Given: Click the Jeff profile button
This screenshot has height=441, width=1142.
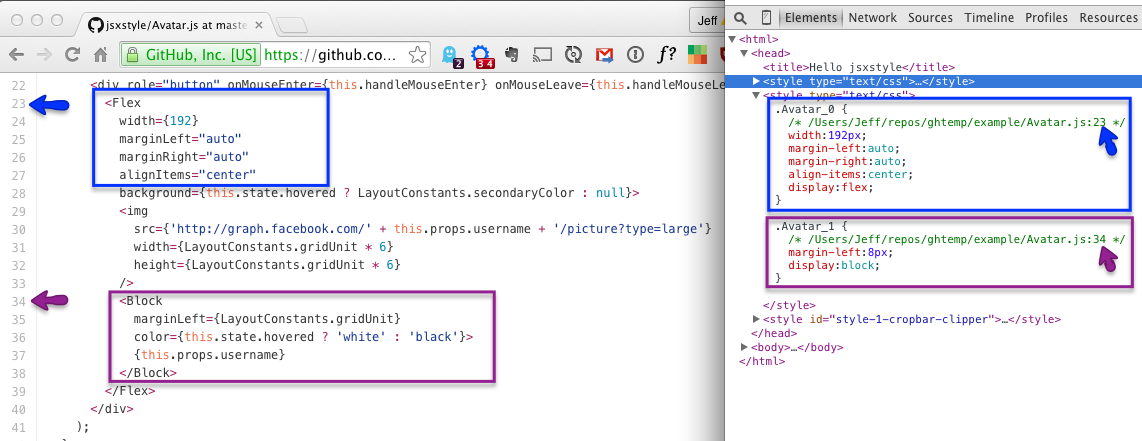Looking at the screenshot, I should click(706, 21).
